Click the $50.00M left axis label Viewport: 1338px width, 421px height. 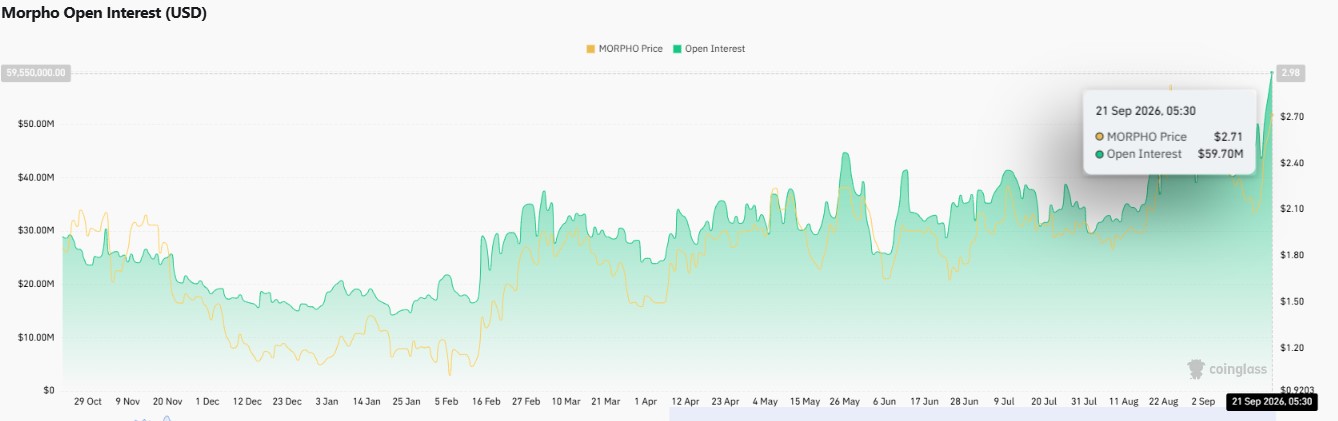(x=36, y=123)
